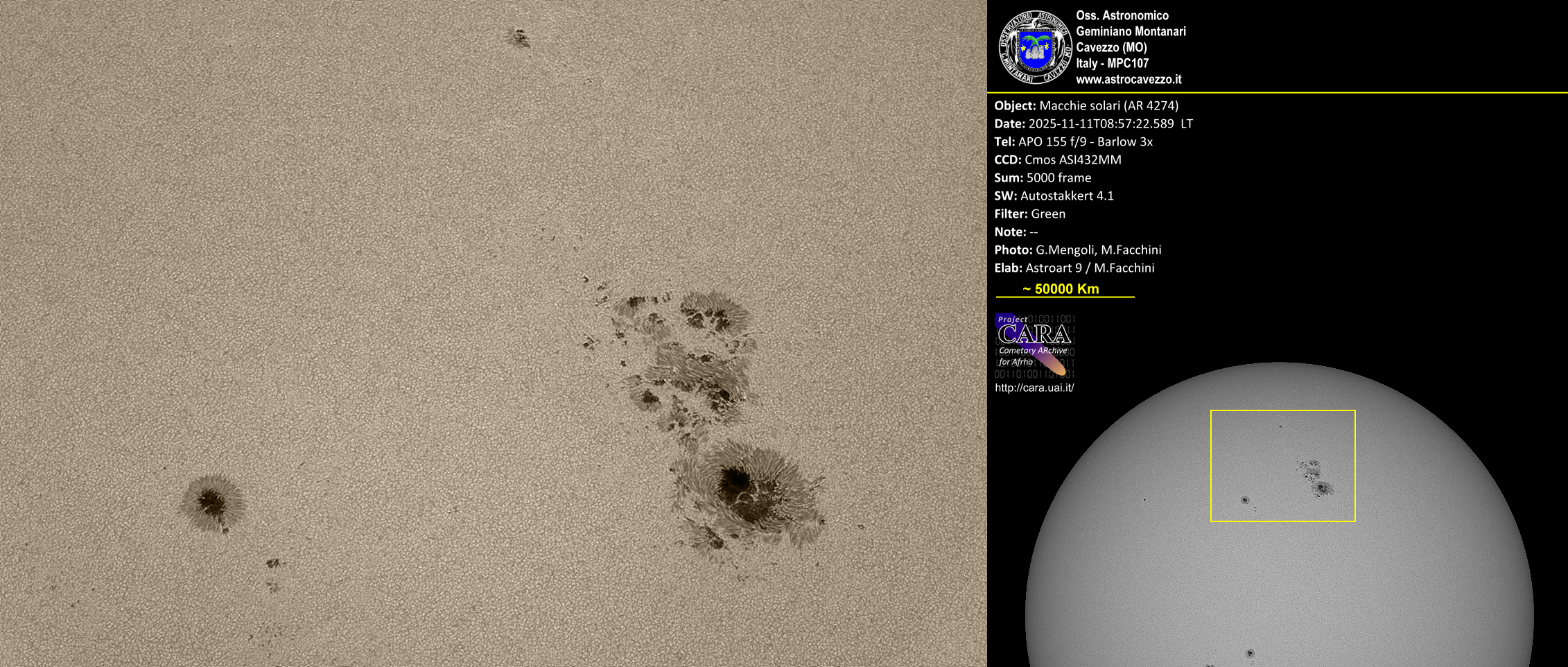1568x667 pixels.
Task: Click the Sum: 5000 frame line
Action: [x=1042, y=178]
